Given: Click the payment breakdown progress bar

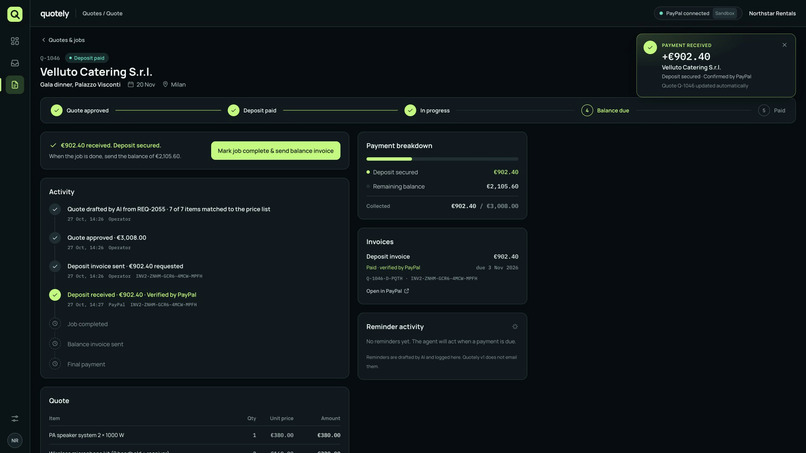Looking at the screenshot, I should point(442,159).
